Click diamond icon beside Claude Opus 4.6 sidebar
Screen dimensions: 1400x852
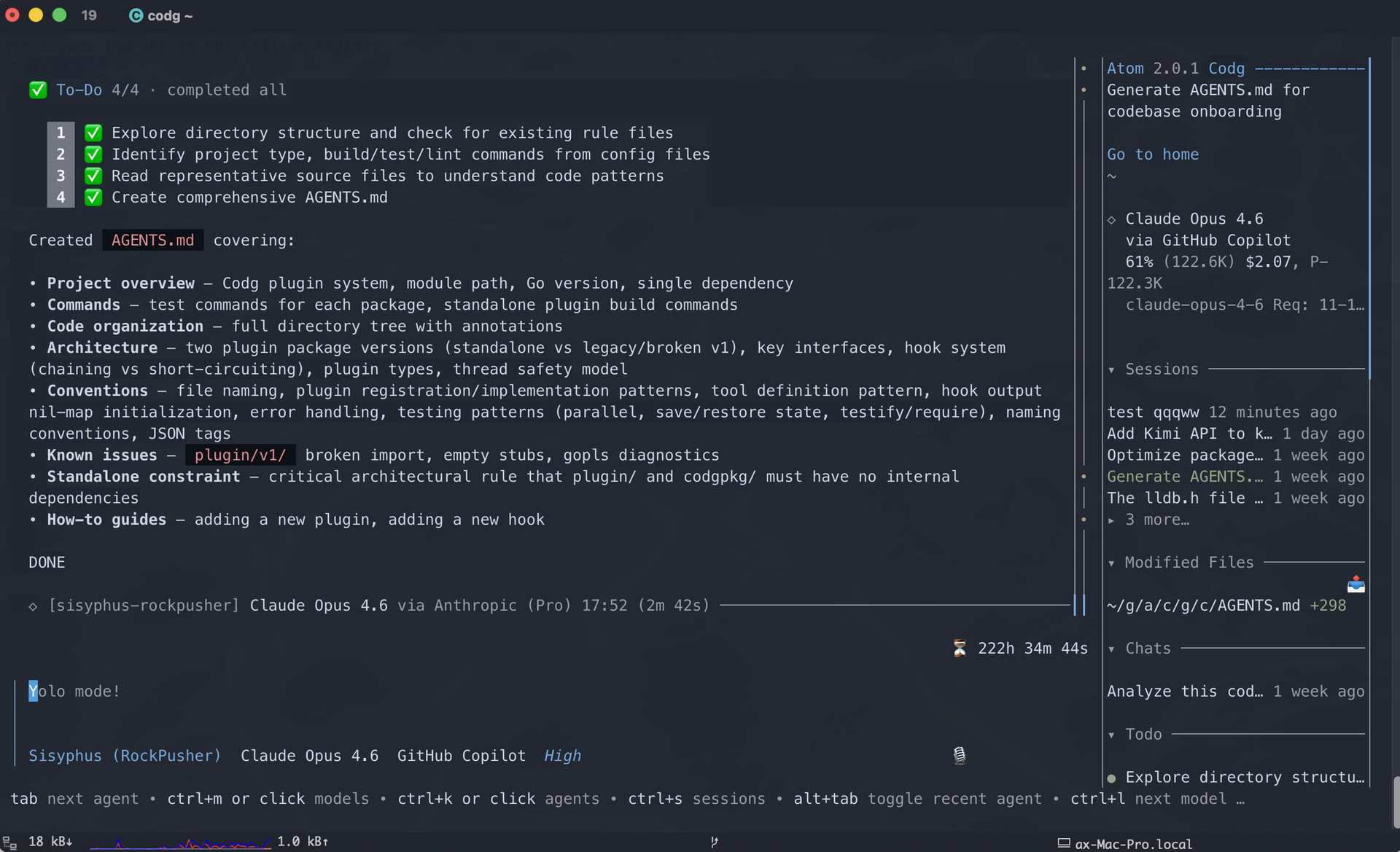click(x=1111, y=219)
